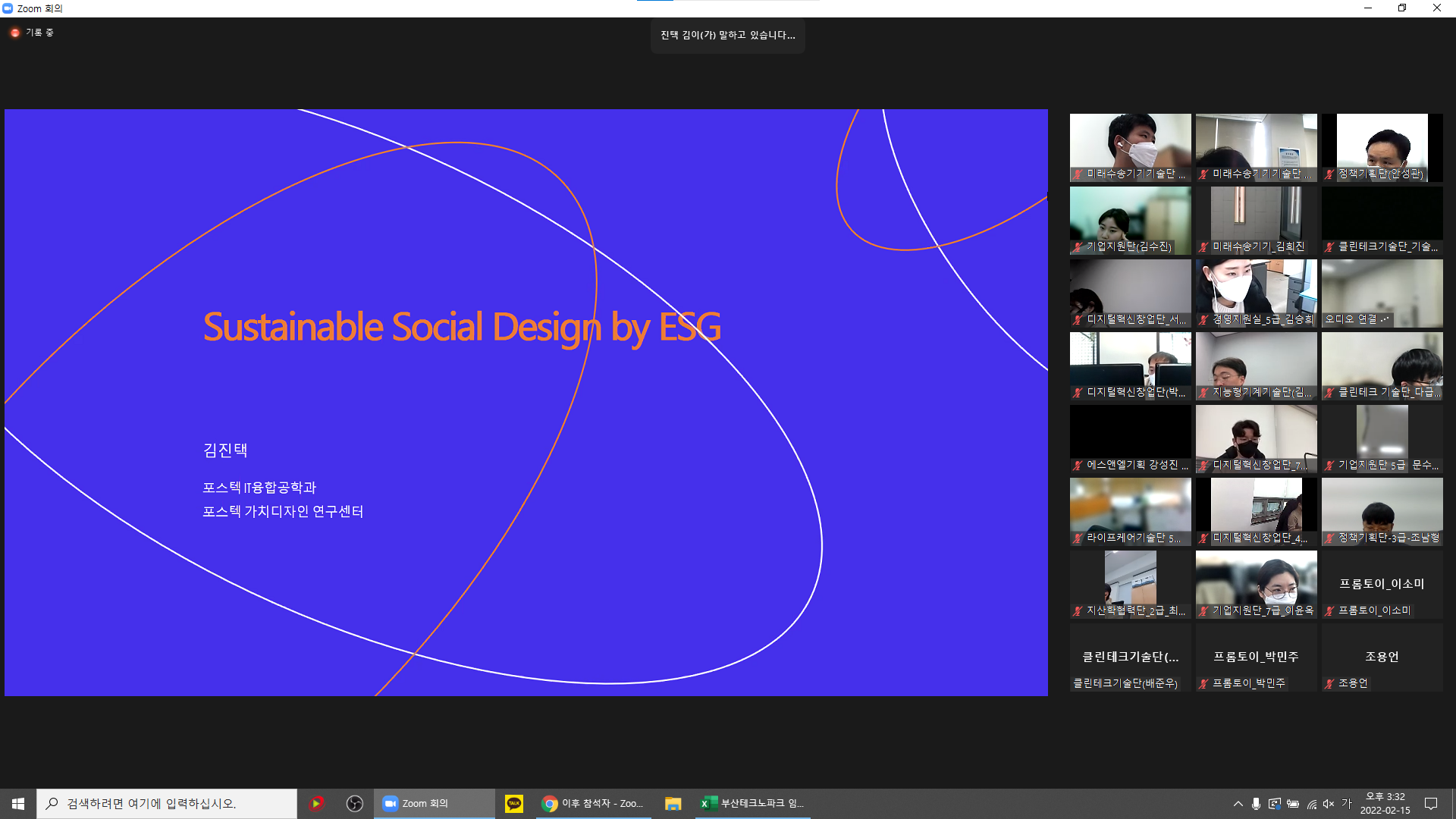Select the 정책기획단-3급-조남형 video tile

point(1382,512)
